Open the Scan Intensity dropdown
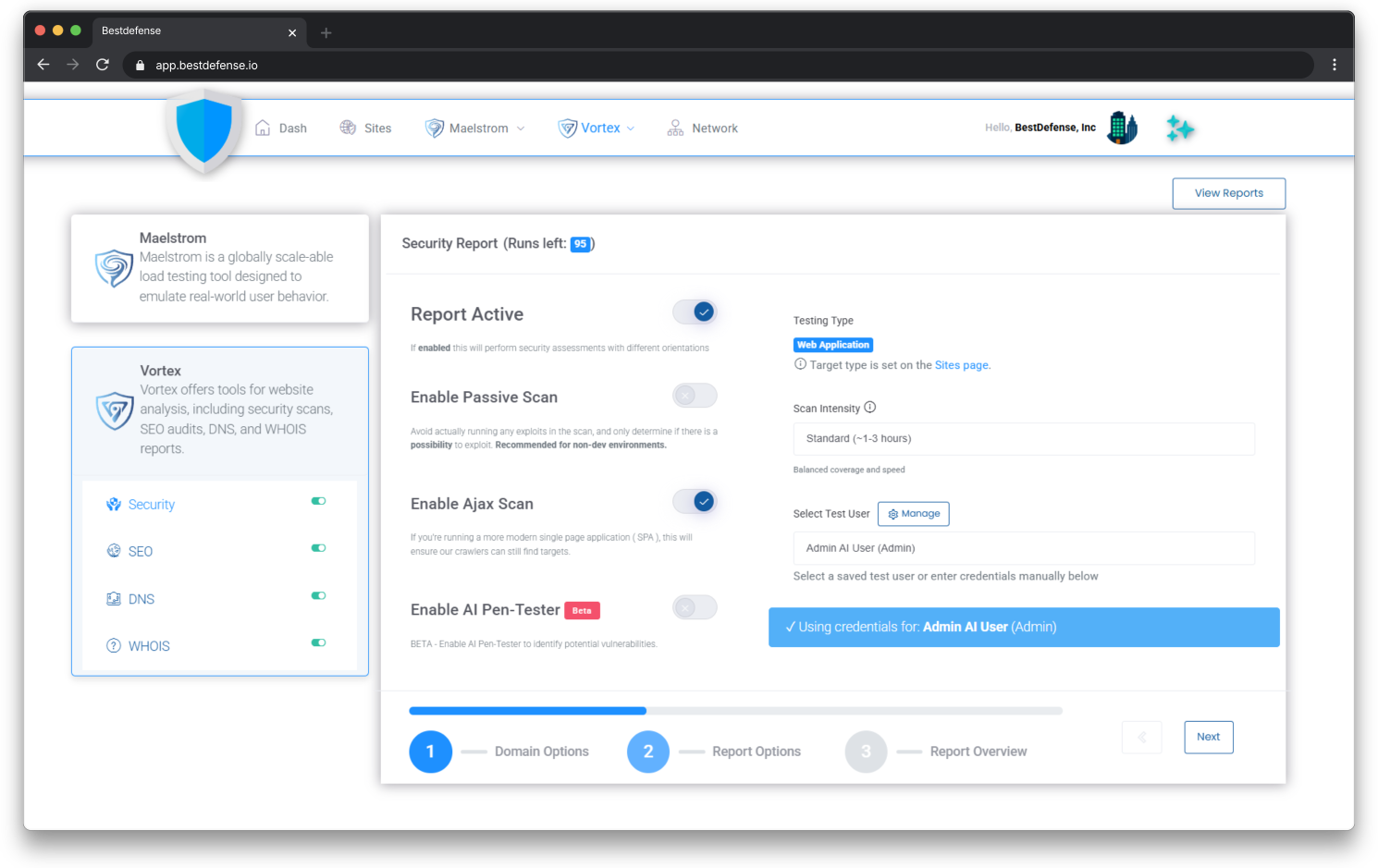The height and width of the screenshot is (868, 1378). pos(1024,438)
